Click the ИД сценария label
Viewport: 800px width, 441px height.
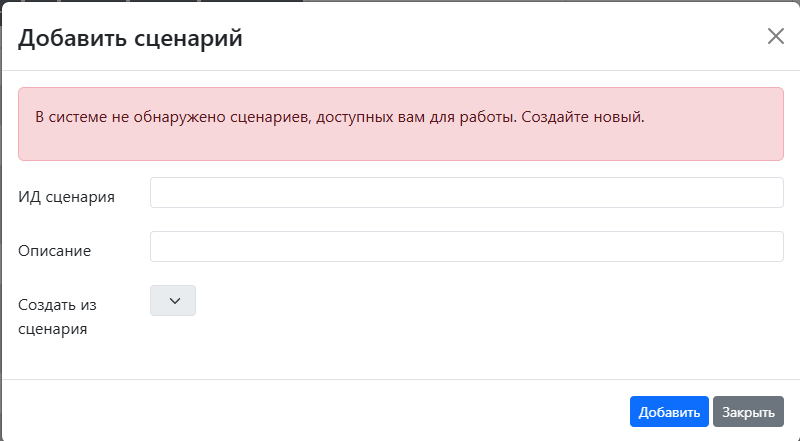[x=66, y=197]
